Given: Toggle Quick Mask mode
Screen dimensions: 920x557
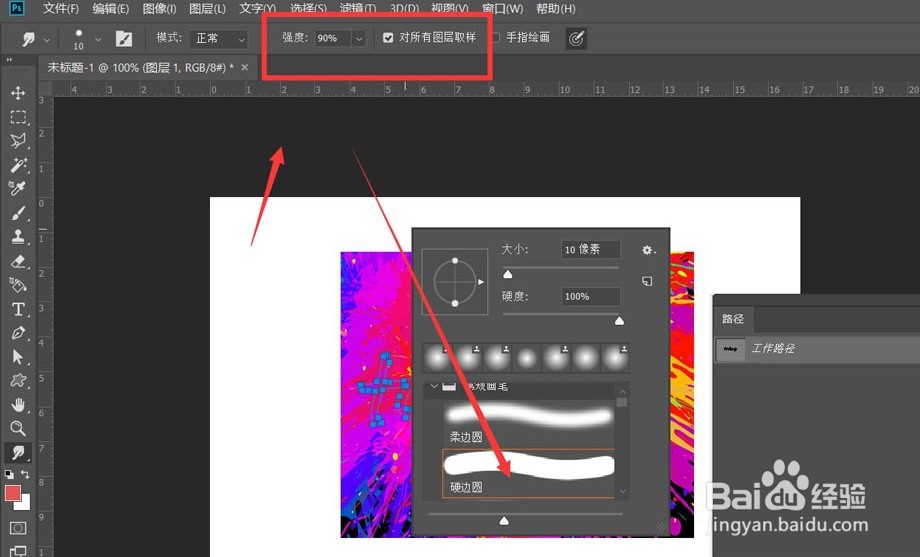Looking at the screenshot, I should coord(18,528).
